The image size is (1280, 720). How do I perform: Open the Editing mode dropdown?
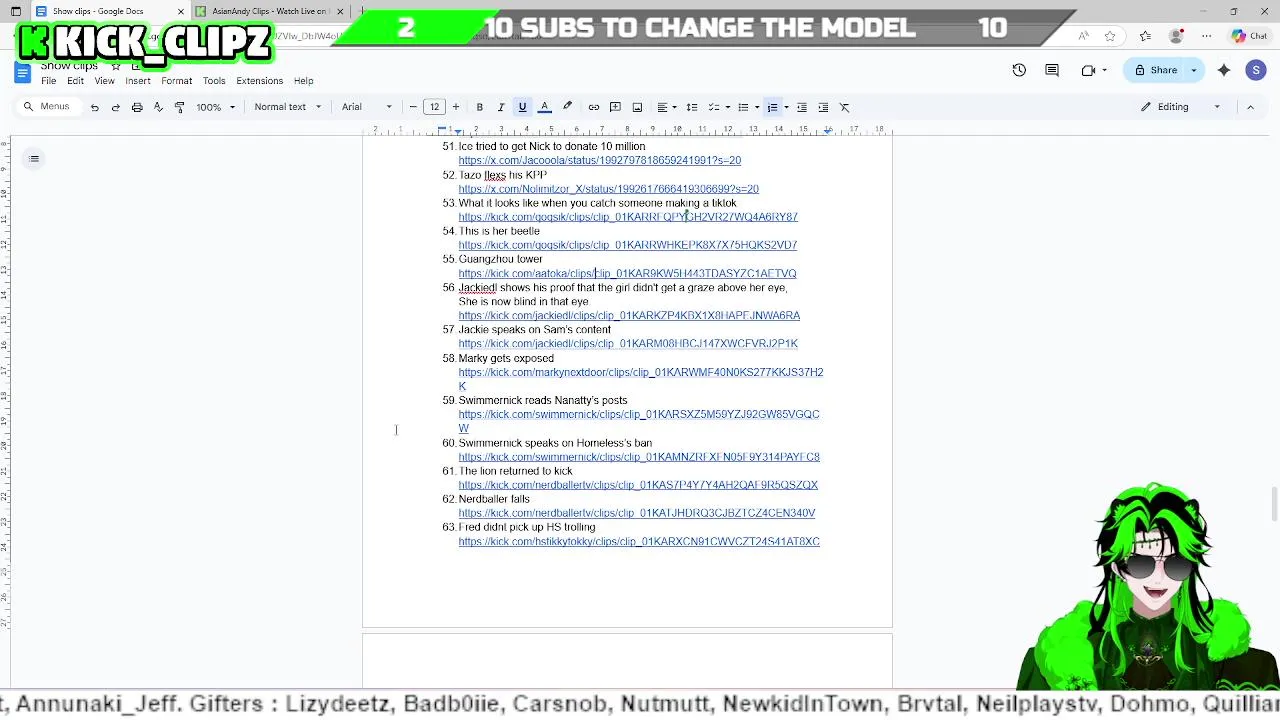(1181, 107)
